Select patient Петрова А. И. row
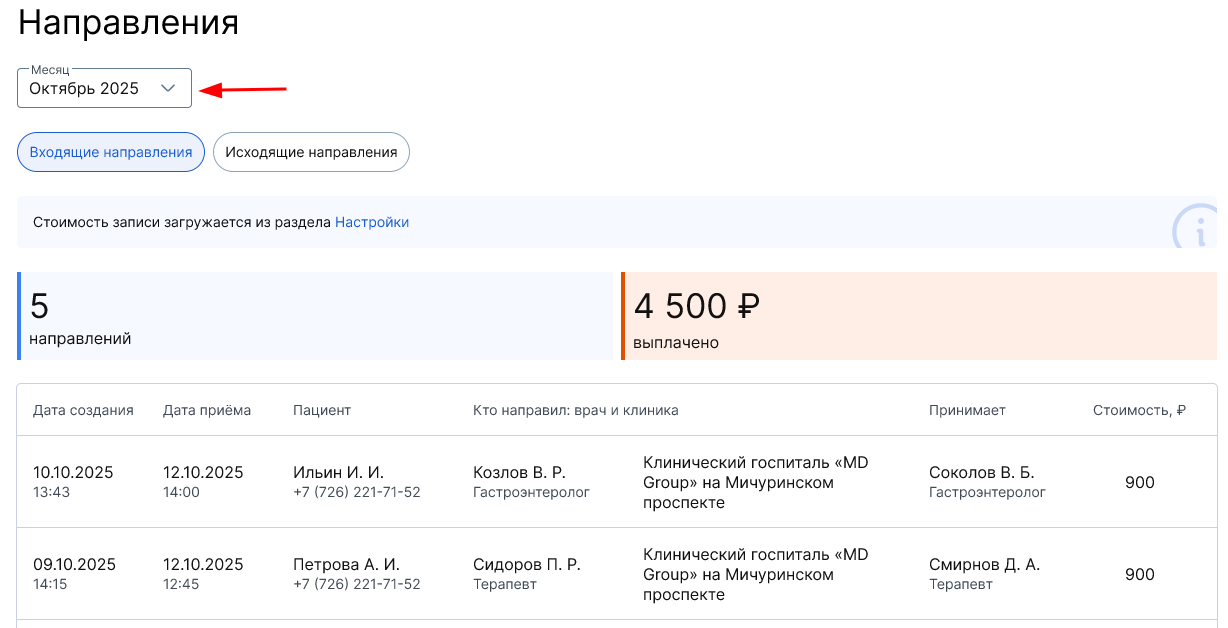Viewport: 1228px width, 628px height. 346,564
